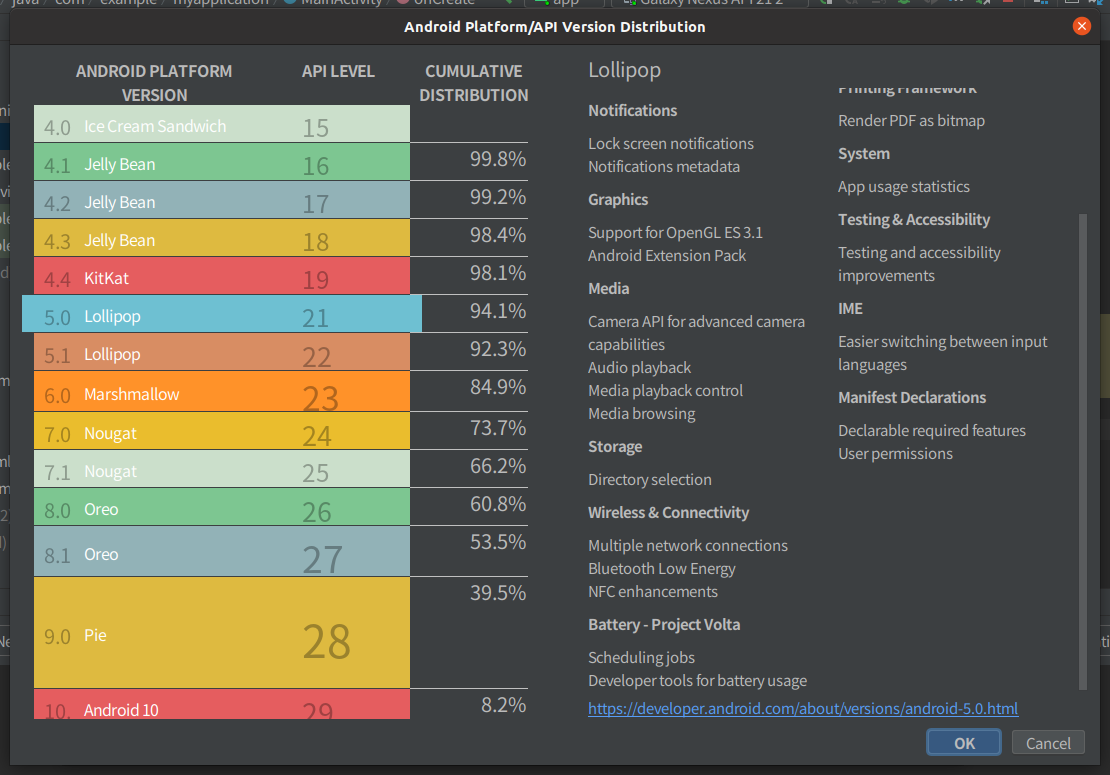This screenshot has height=775, width=1110.
Task: Choose the 4.4 KitKat bar
Action: 222,276
